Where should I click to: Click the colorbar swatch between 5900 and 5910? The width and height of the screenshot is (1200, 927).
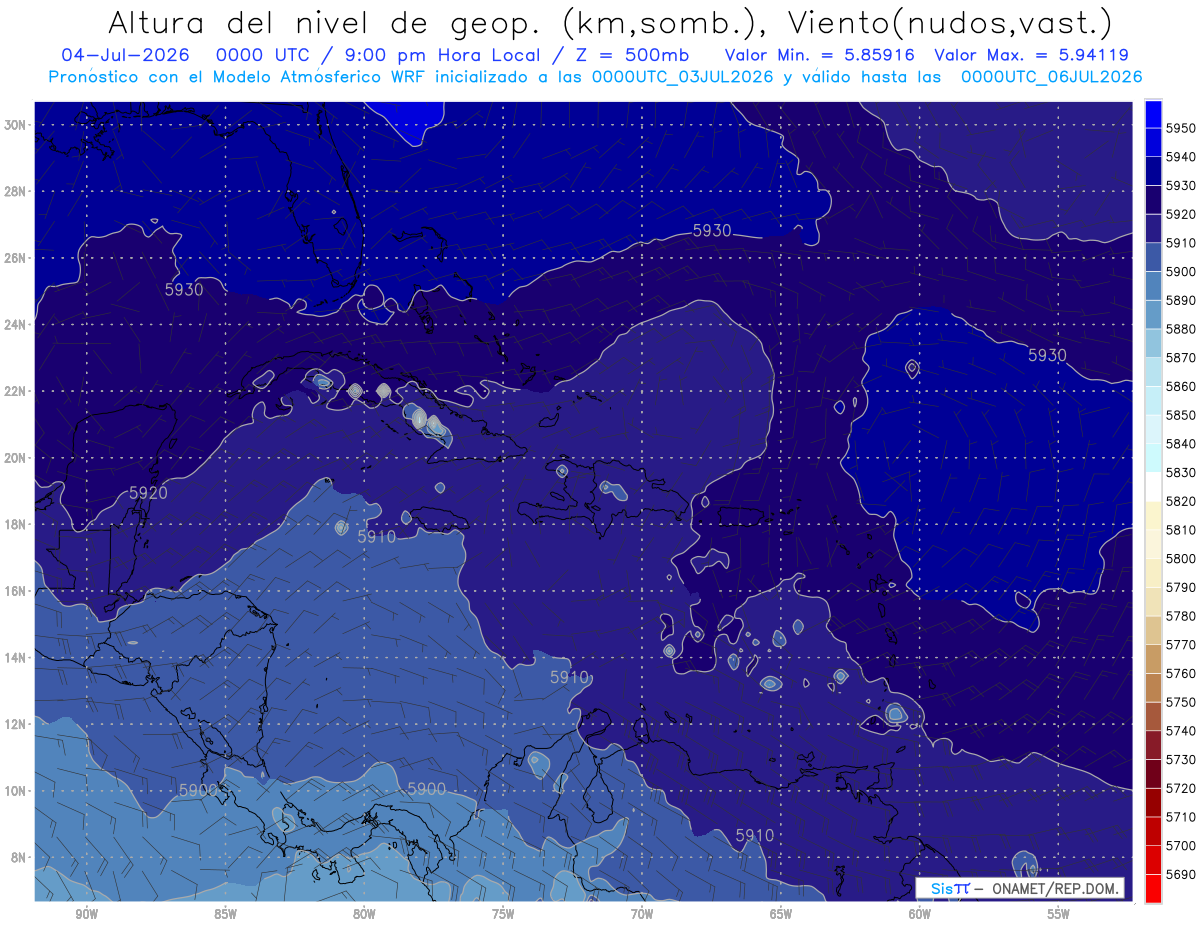coord(1153,257)
